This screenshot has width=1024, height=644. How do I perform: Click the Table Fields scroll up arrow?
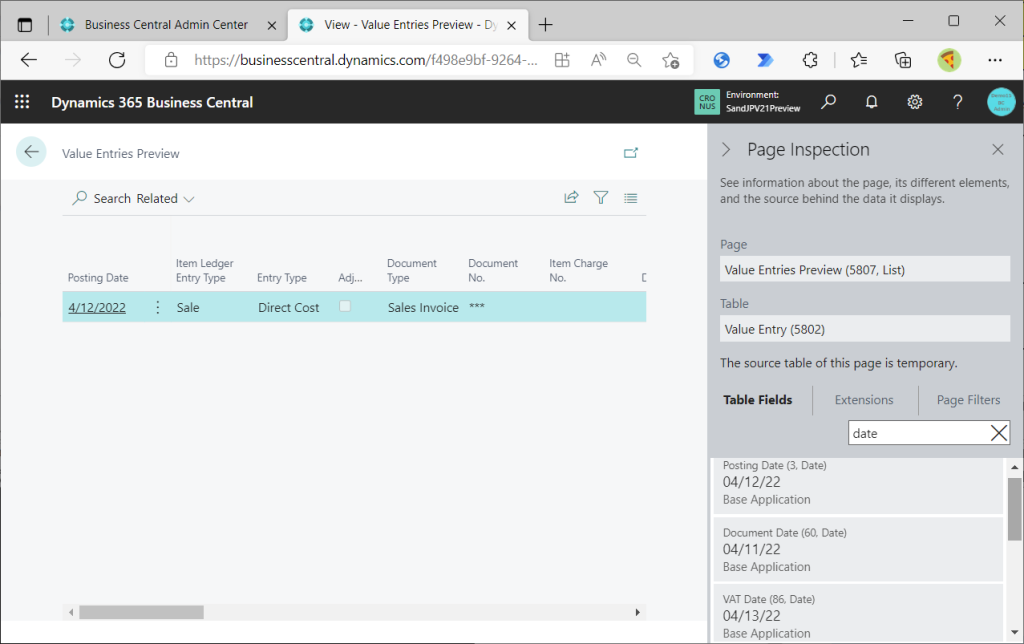[x=1014, y=467]
